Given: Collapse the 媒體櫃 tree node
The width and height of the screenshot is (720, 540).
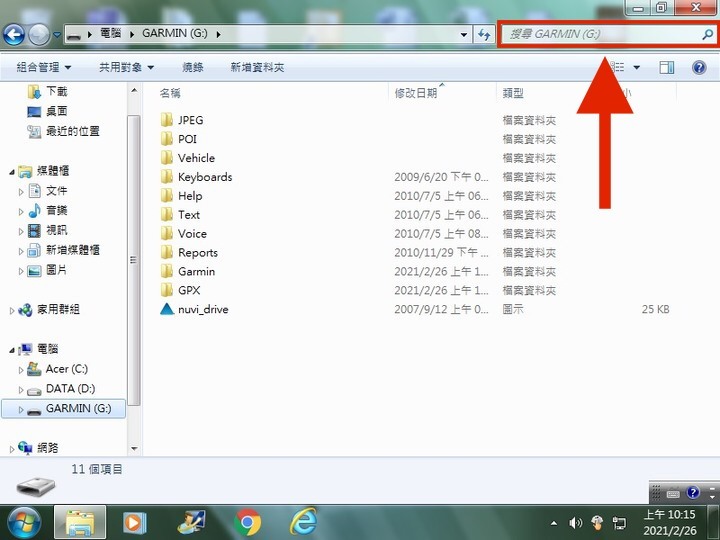Looking at the screenshot, I should click(x=12, y=172).
